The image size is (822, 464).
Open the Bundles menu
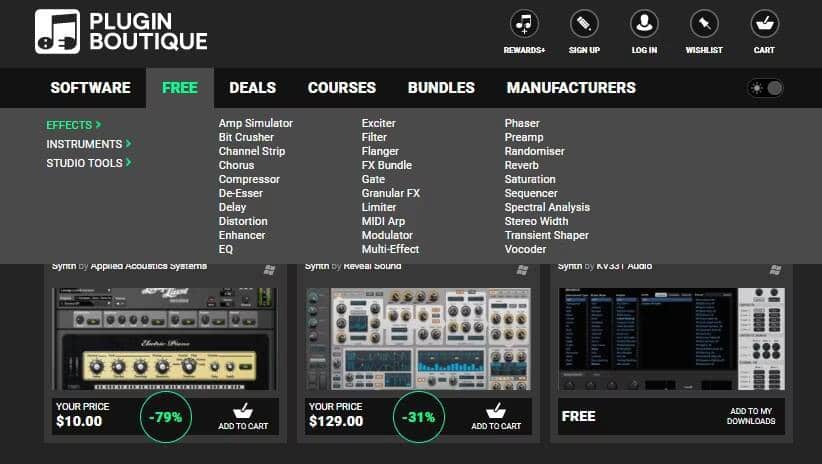441,88
